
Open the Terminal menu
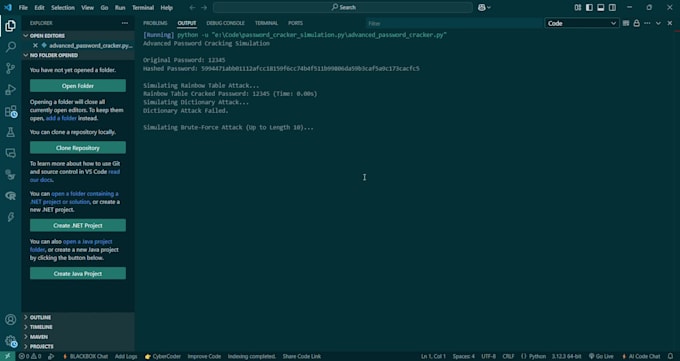coord(143,7)
